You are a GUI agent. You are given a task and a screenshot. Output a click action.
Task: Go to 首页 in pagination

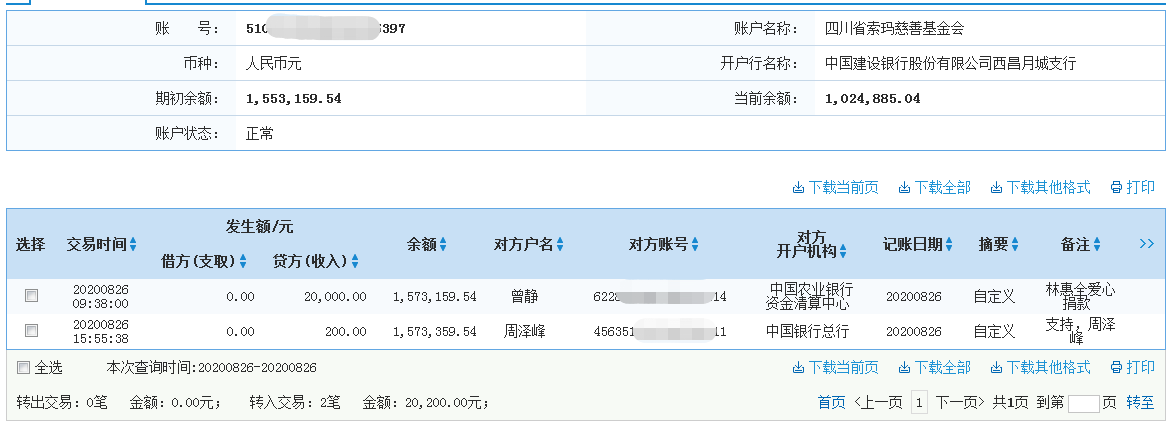(x=831, y=403)
